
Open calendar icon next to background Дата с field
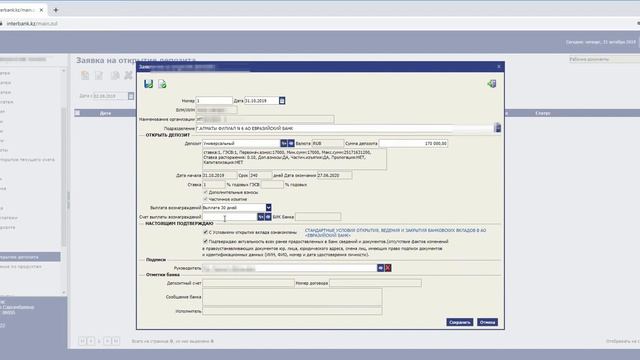point(131,96)
